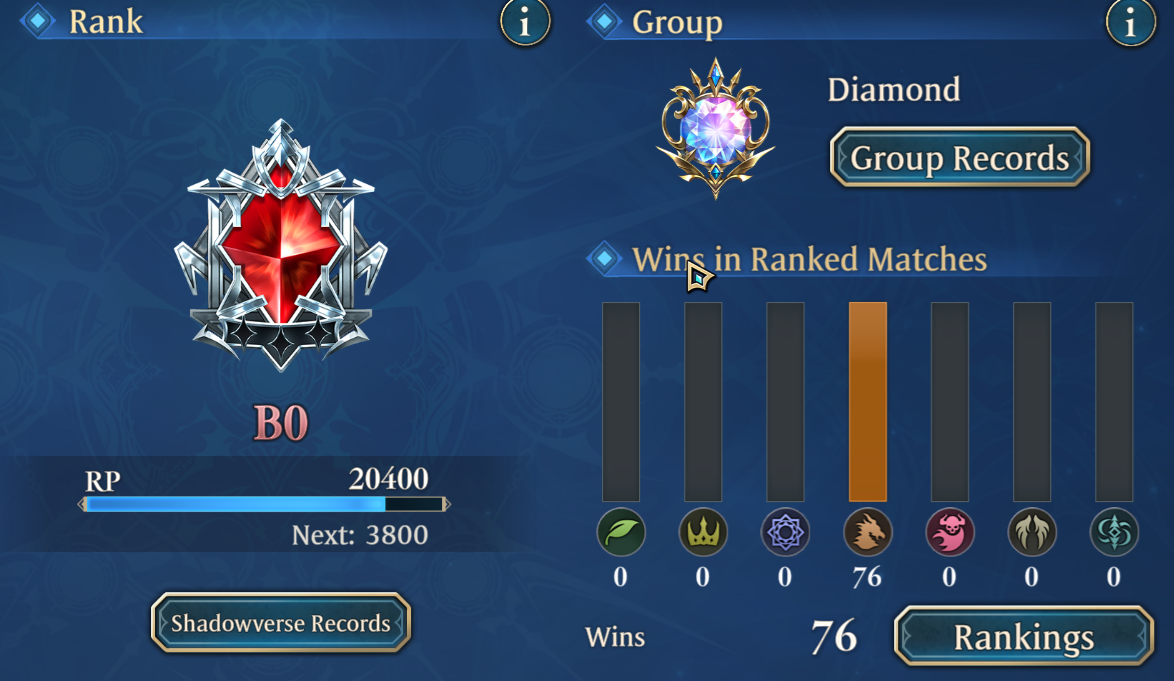Click the Forestcraft wins bar
Viewport: 1174px width, 681px height.
[621, 402]
